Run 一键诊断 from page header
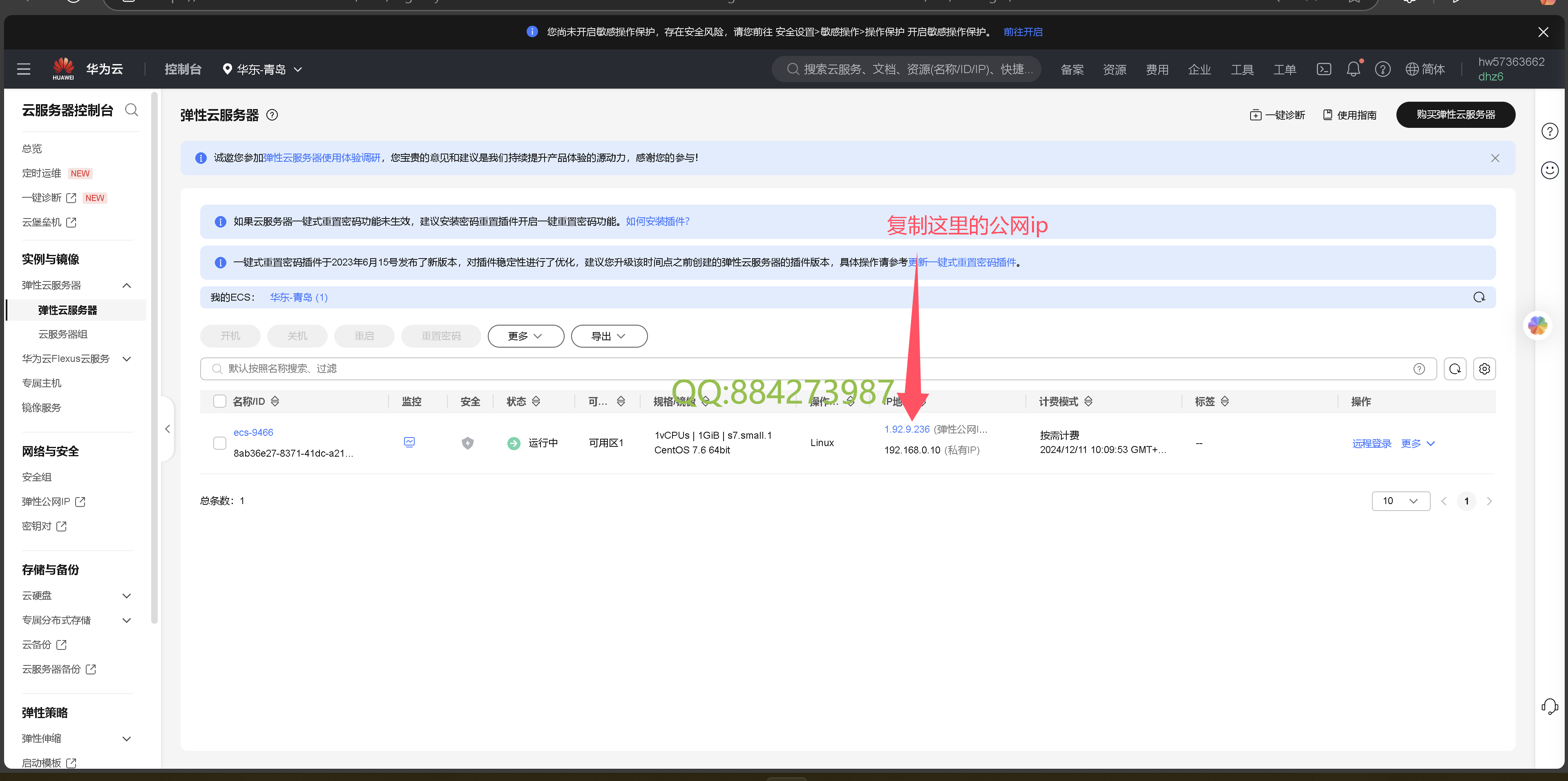This screenshot has width=1568, height=781. pyautogui.click(x=1277, y=115)
